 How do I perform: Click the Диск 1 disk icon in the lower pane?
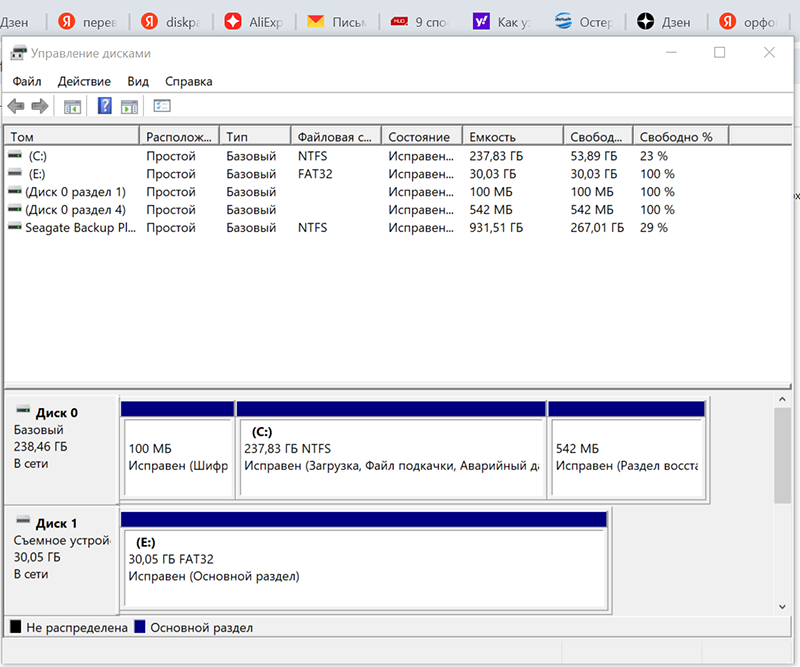pyautogui.click(x=23, y=521)
